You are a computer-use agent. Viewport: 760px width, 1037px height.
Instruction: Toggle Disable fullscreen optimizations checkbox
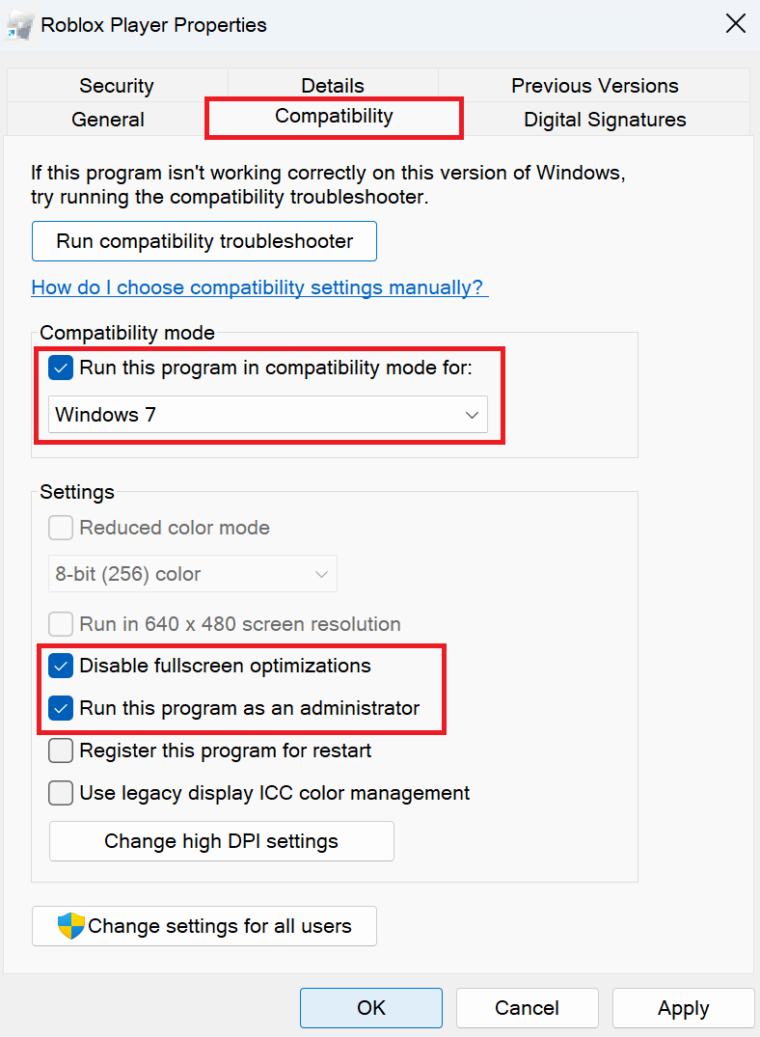[x=61, y=666]
